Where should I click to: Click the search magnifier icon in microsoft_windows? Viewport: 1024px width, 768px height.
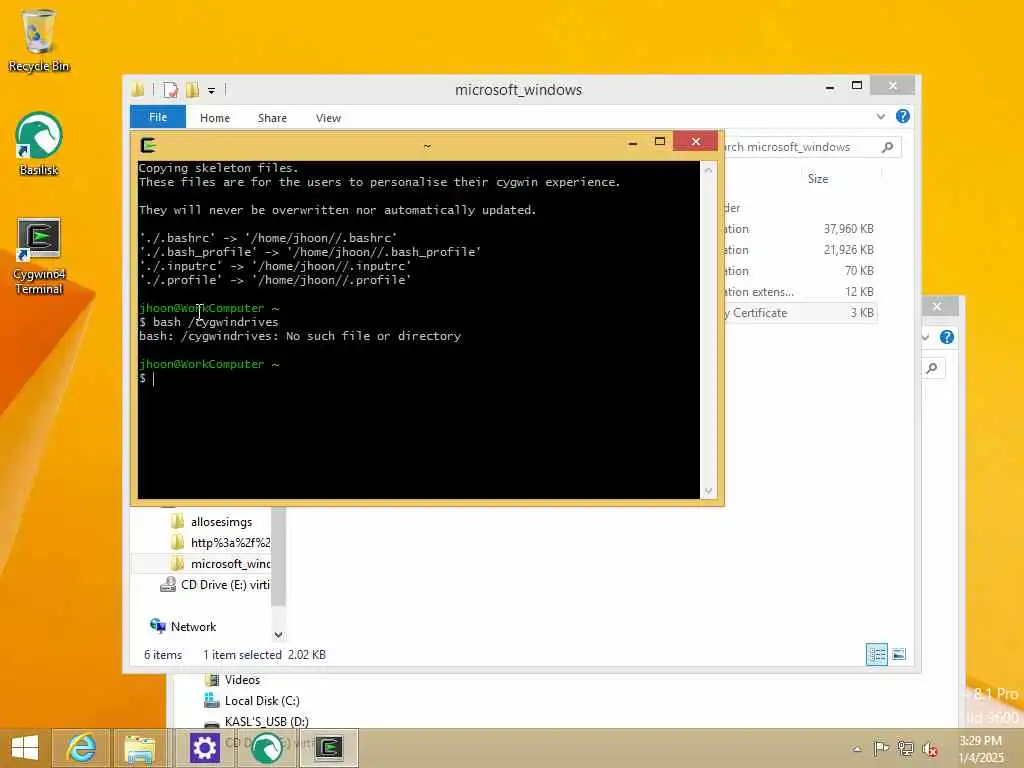tap(888, 147)
